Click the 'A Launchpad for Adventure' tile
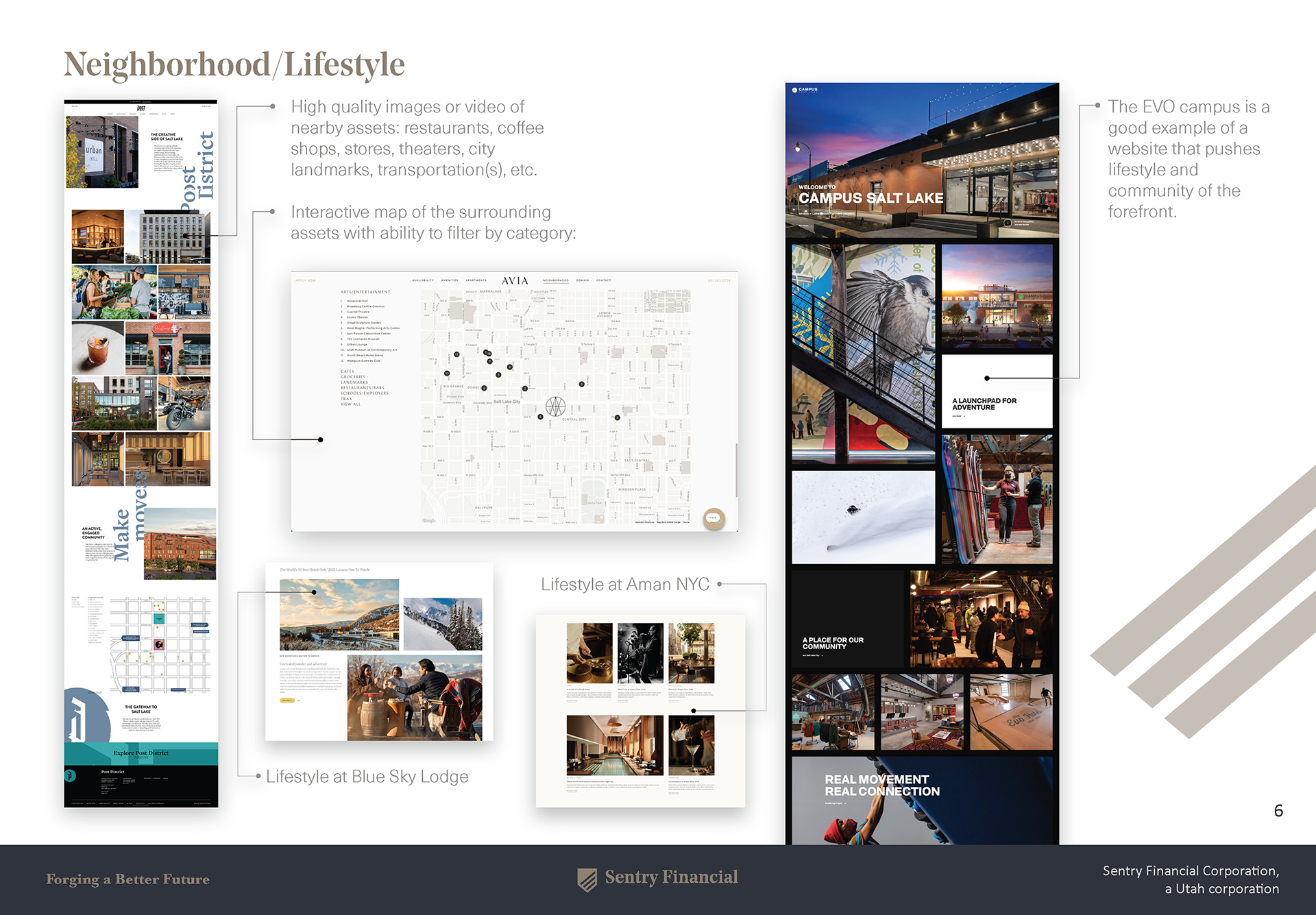The image size is (1316, 915). coord(997,391)
